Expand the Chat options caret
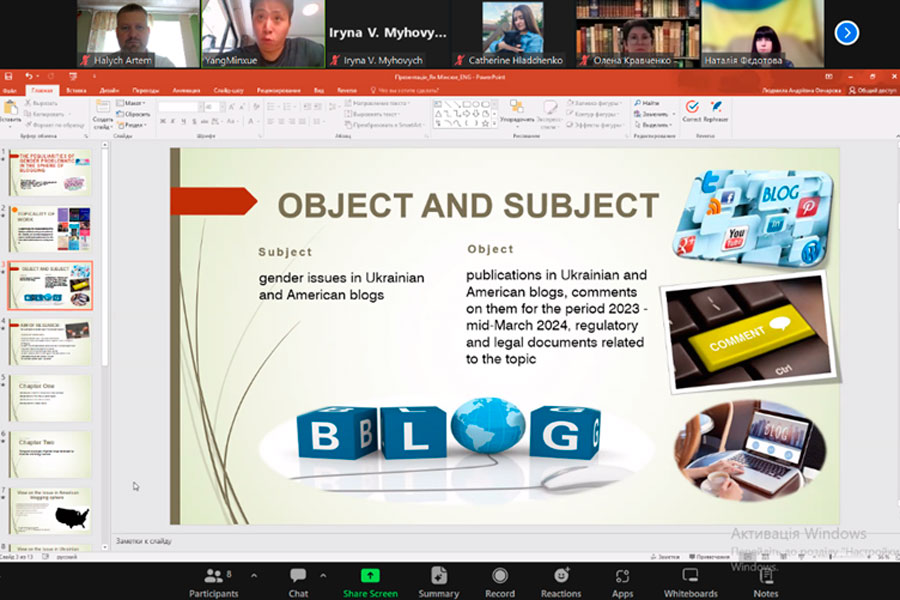 click(324, 576)
